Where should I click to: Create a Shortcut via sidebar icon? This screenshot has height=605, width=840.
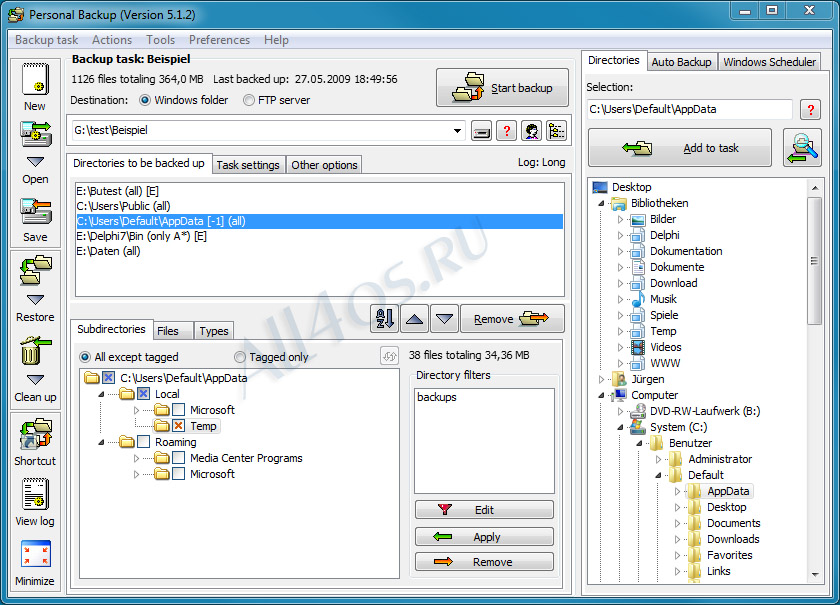click(x=35, y=435)
